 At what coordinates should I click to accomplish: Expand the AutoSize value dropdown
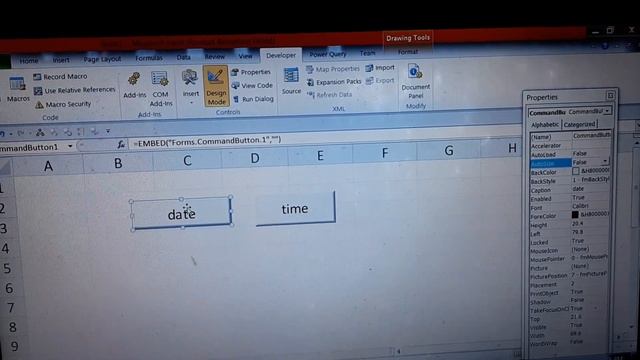[605, 161]
